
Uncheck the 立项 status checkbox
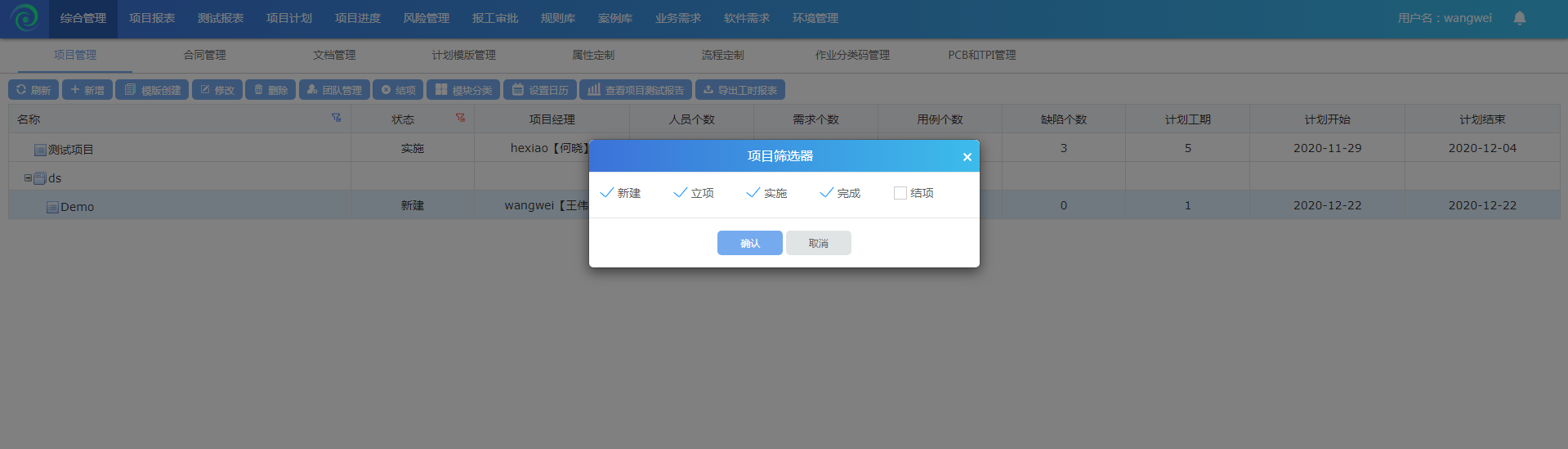pyautogui.click(x=680, y=193)
